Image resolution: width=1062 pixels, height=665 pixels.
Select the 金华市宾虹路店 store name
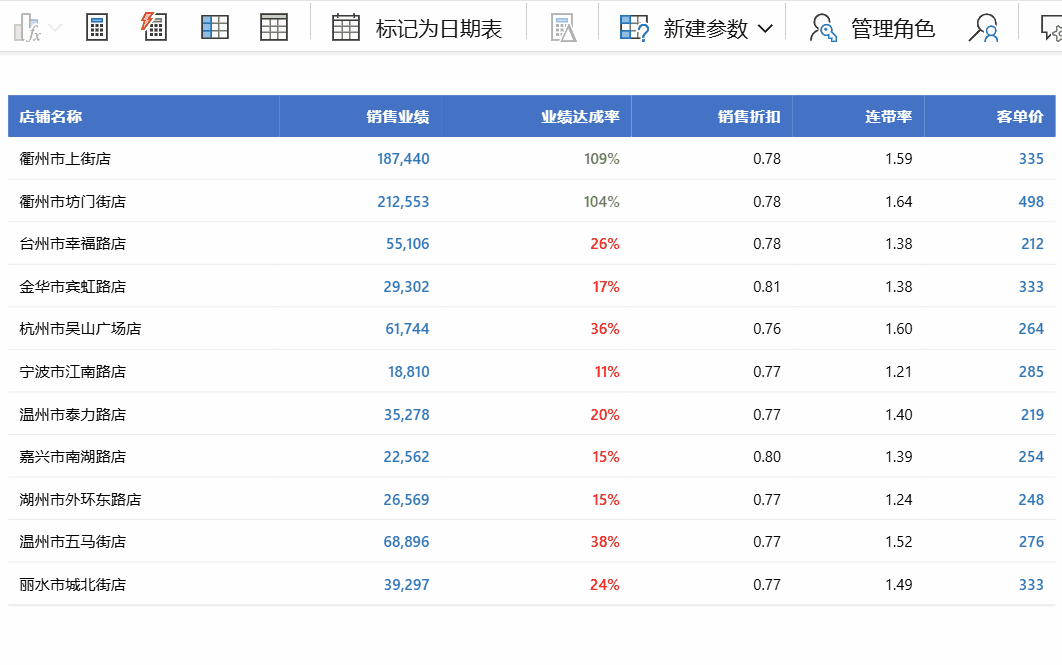pyautogui.click(x=72, y=286)
